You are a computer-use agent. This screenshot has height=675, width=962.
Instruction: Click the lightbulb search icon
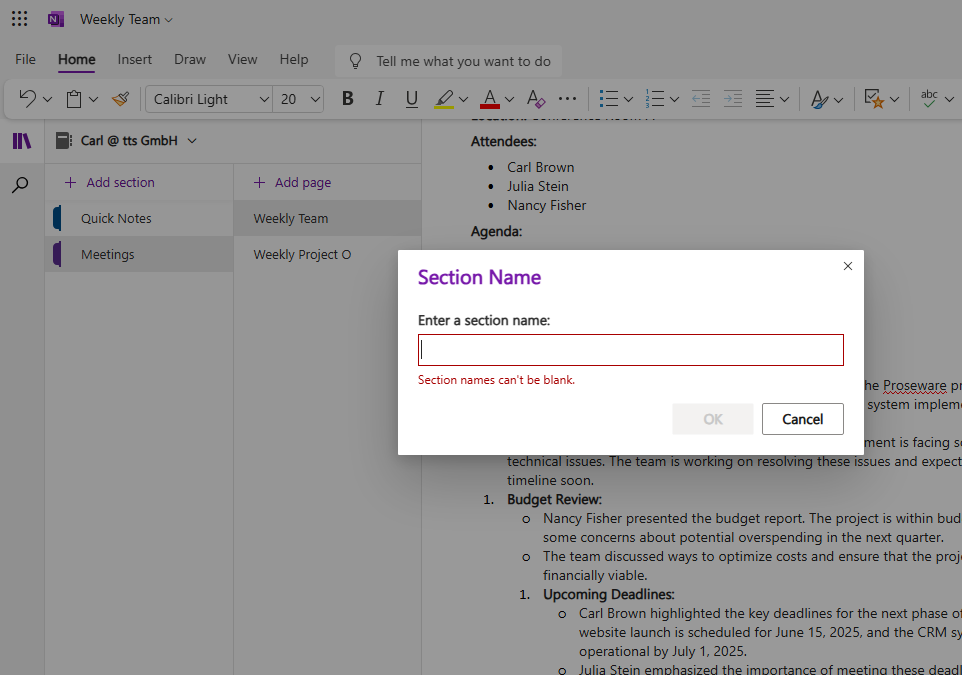tap(355, 61)
